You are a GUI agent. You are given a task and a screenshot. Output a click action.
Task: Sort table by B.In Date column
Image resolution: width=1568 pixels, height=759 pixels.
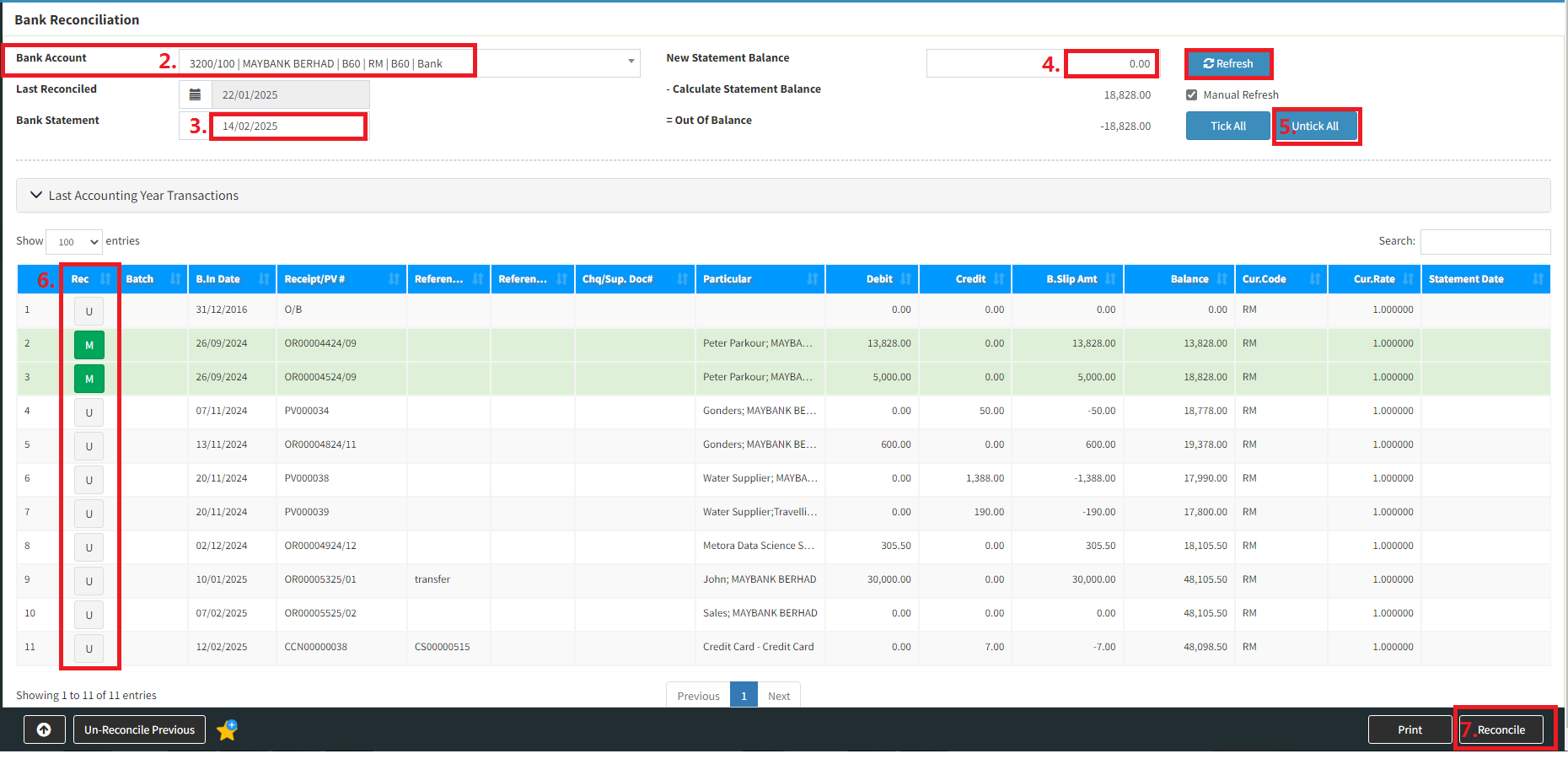218,279
